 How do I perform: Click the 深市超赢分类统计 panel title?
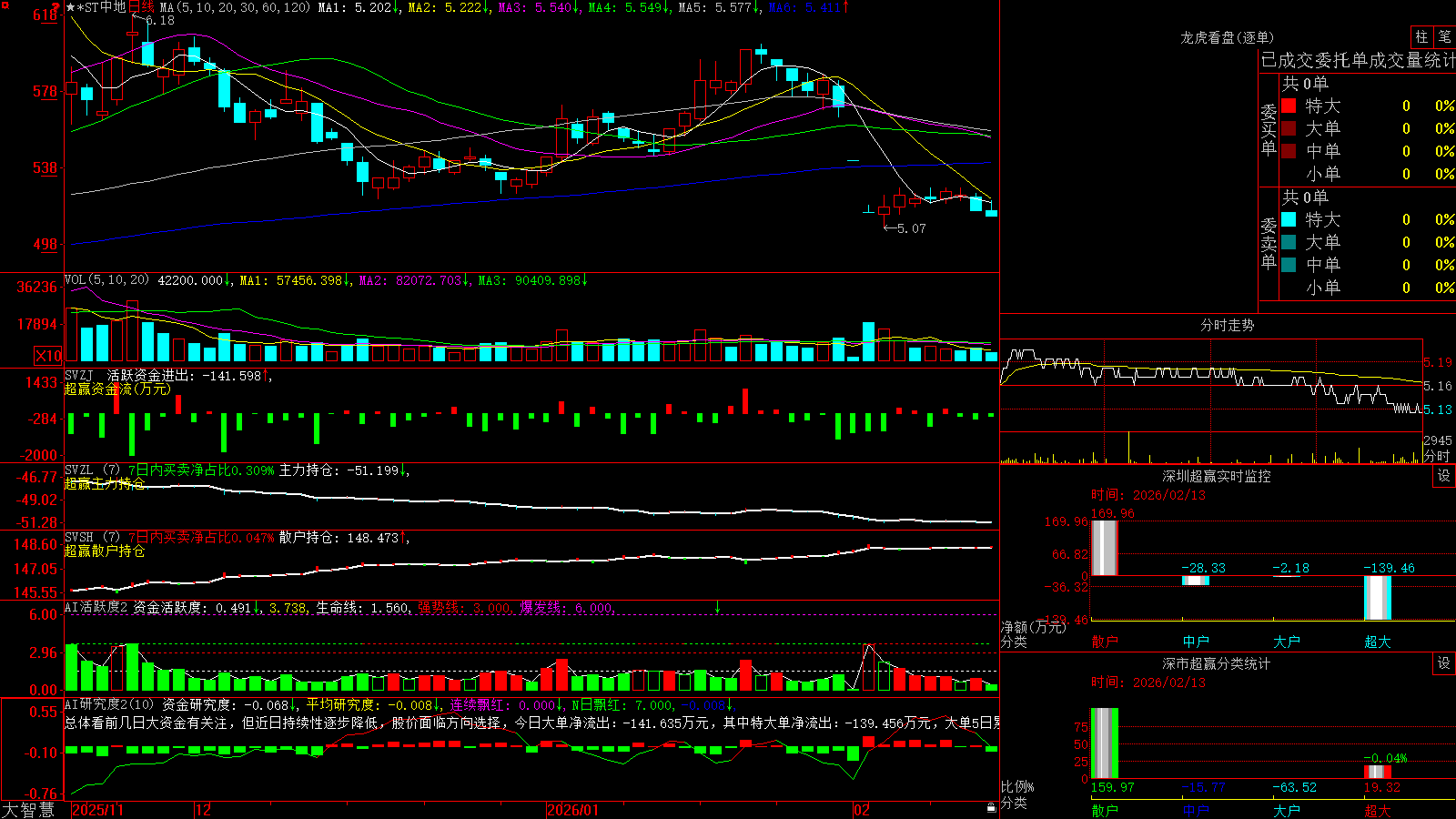[1217, 663]
